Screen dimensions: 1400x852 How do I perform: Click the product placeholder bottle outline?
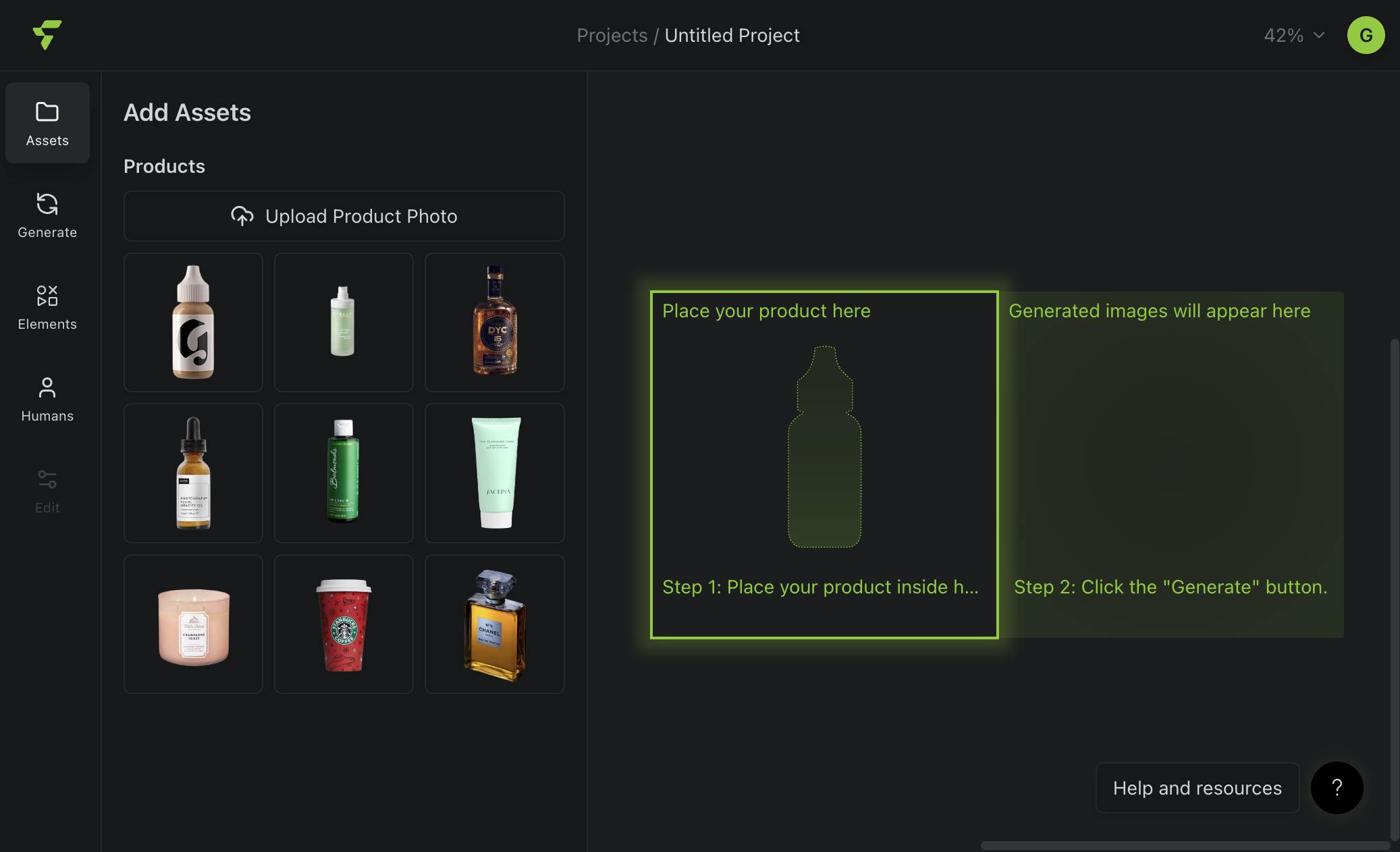(824, 447)
